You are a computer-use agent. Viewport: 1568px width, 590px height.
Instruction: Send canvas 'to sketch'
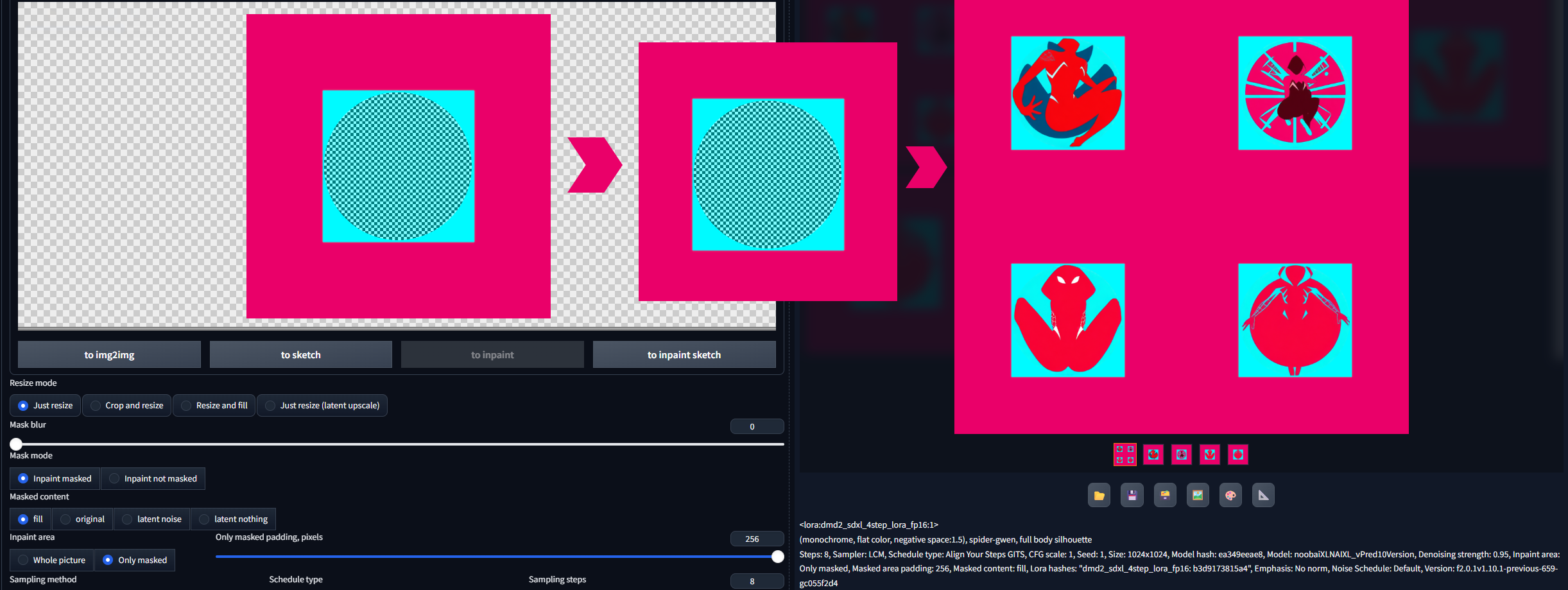click(x=300, y=354)
